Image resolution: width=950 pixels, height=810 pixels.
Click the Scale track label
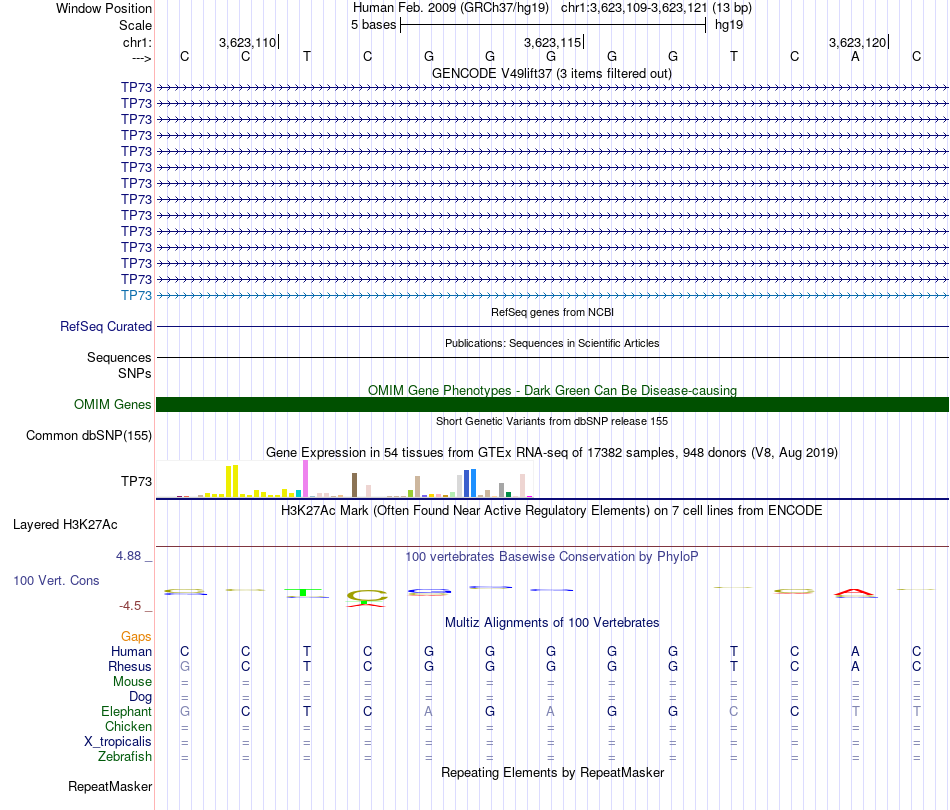(135, 25)
